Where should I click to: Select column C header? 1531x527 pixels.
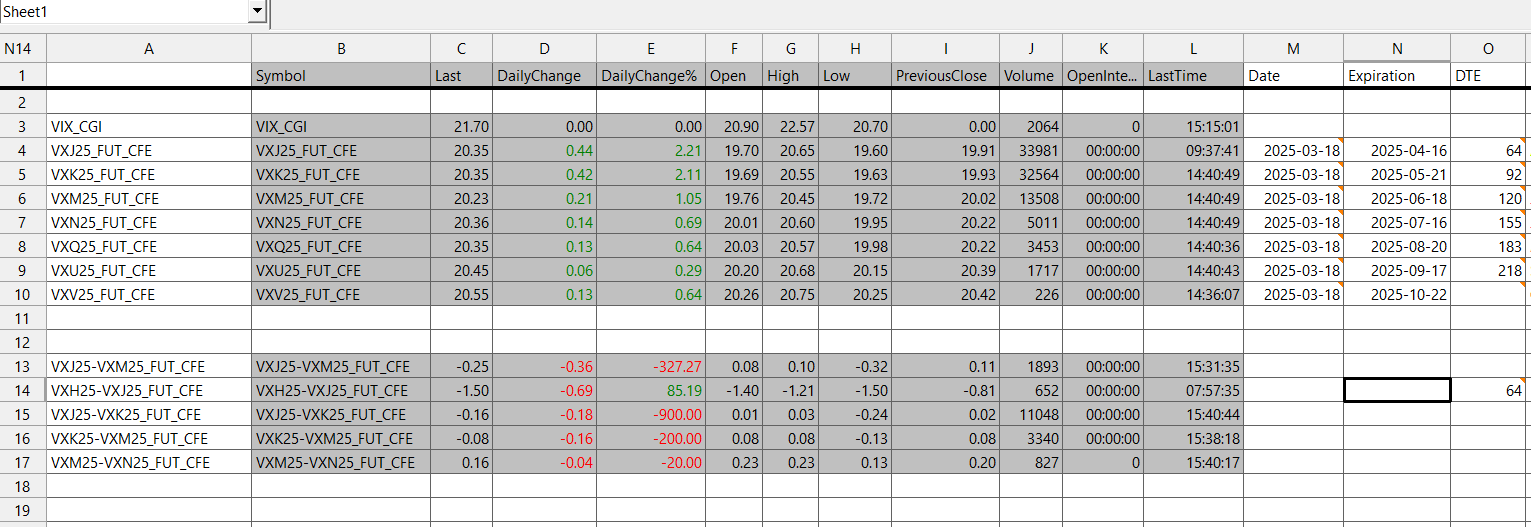pos(462,48)
